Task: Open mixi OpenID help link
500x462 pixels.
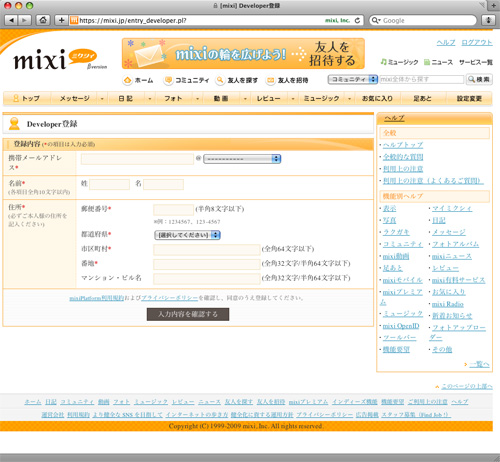Action: coord(401,326)
